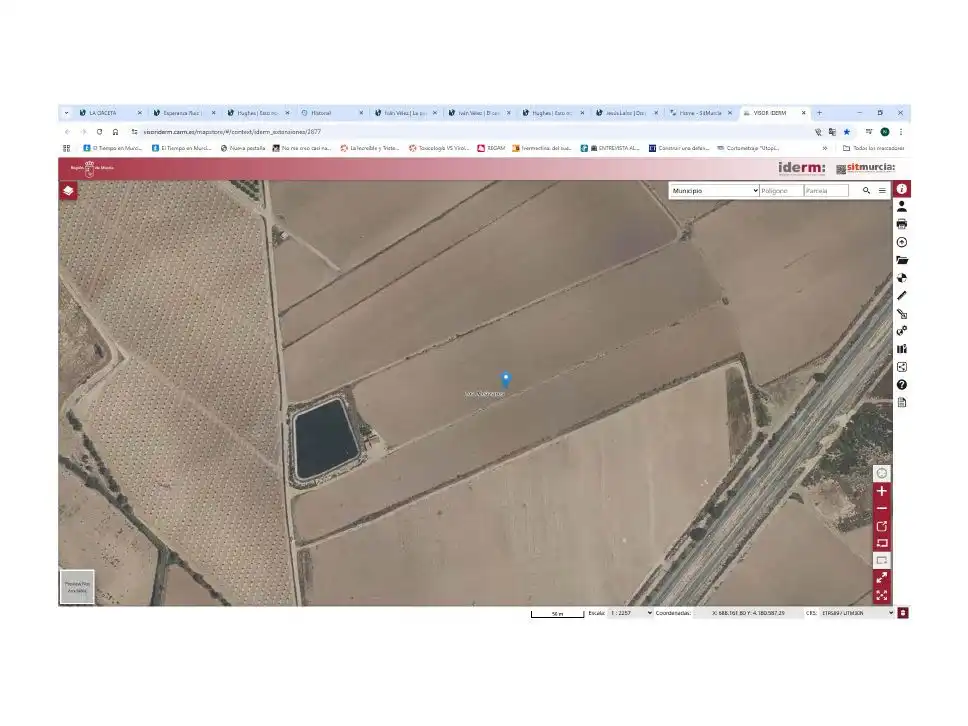The image size is (968, 726).
Task: Open the layers panel button
Action: [x=69, y=191]
